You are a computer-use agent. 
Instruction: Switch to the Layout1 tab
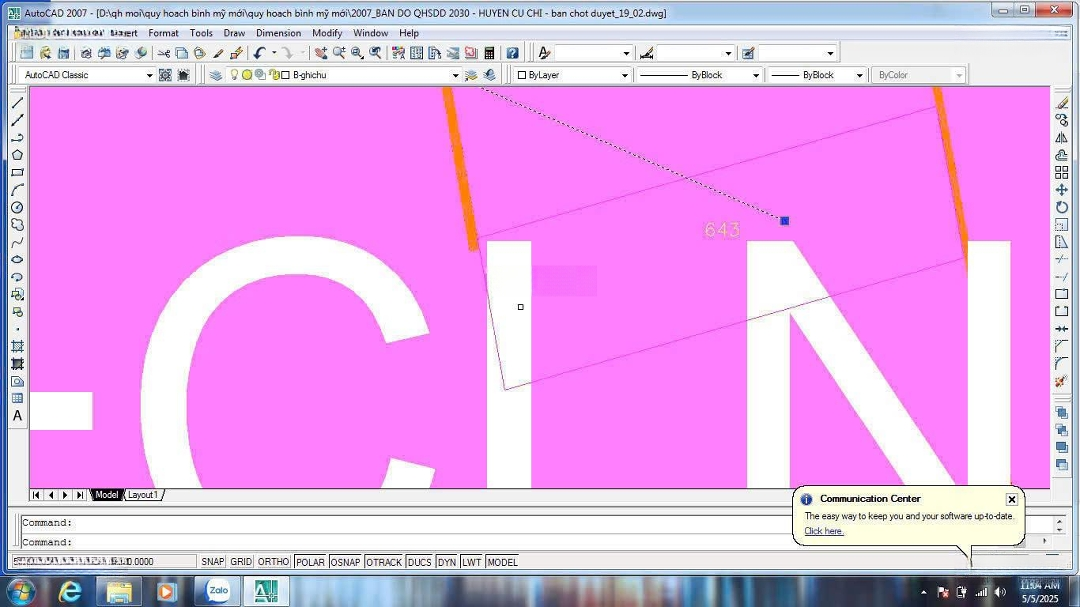142,495
